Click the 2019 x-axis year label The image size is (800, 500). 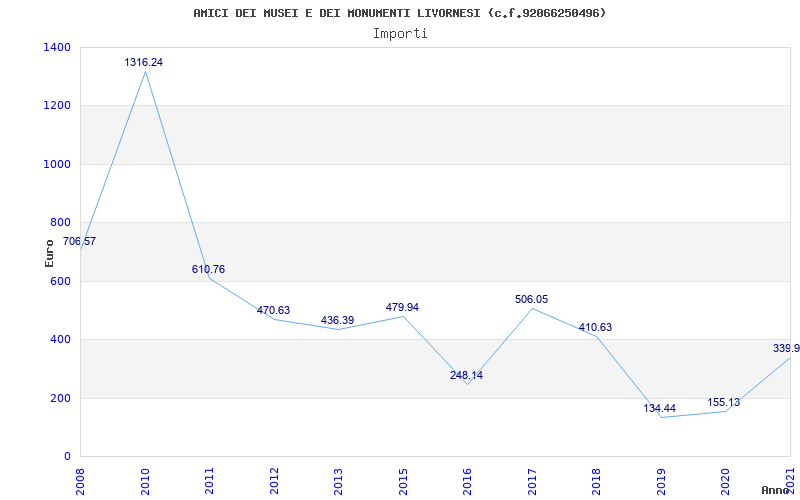coord(661,482)
